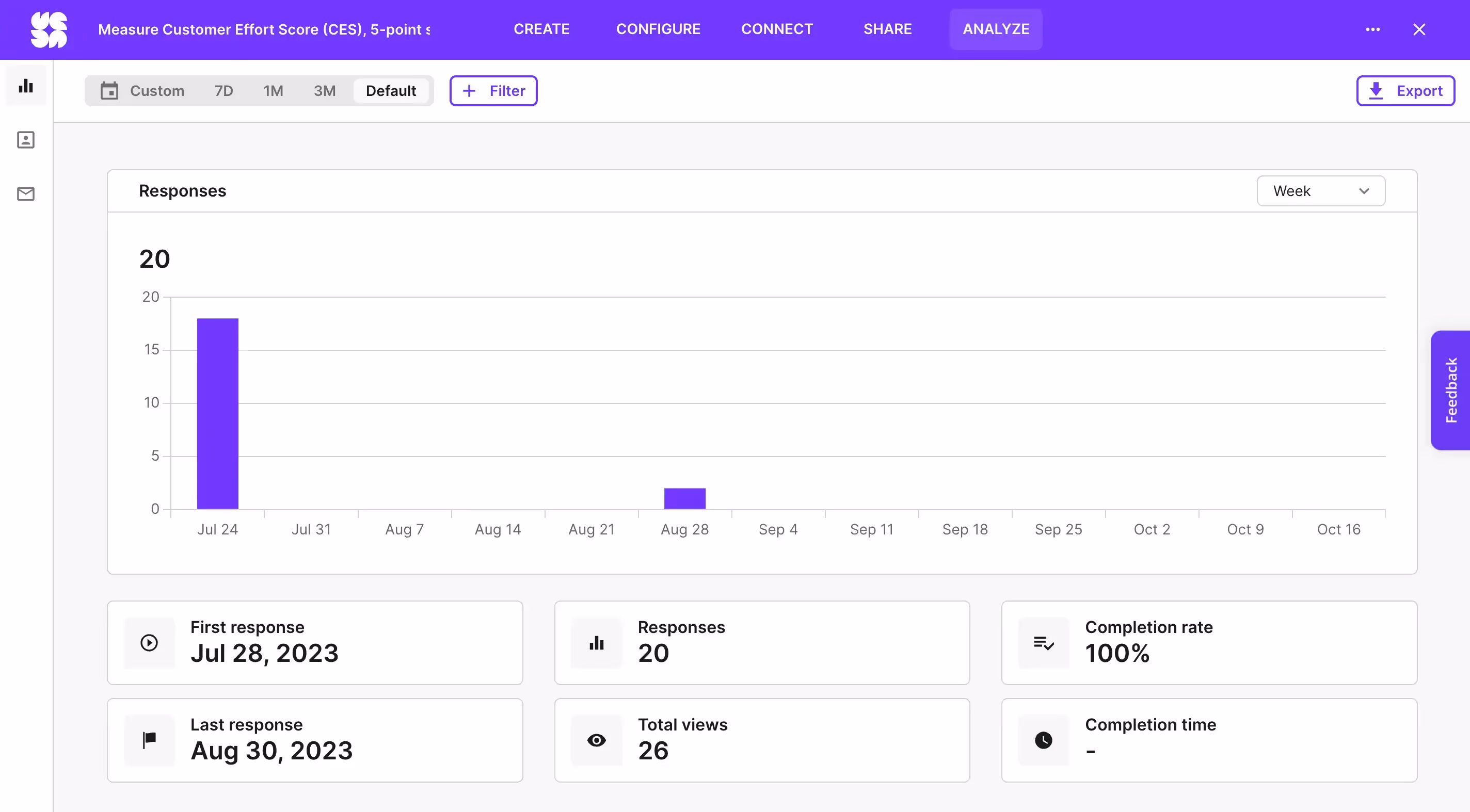Viewport: 1470px width, 812px height.
Task: Click the Aug 14 axis label
Action: (x=498, y=530)
